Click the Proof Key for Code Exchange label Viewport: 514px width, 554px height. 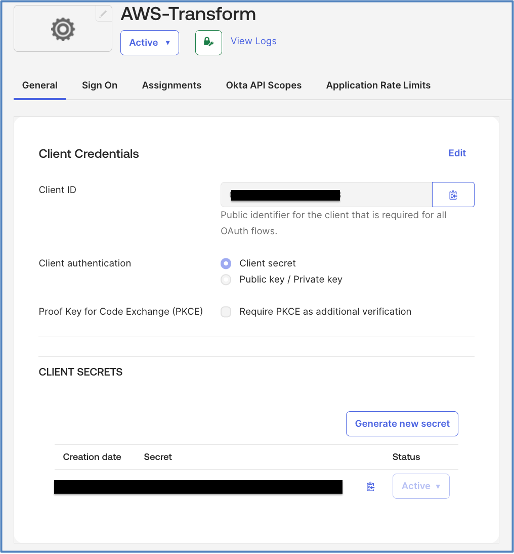(x=120, y=312)
